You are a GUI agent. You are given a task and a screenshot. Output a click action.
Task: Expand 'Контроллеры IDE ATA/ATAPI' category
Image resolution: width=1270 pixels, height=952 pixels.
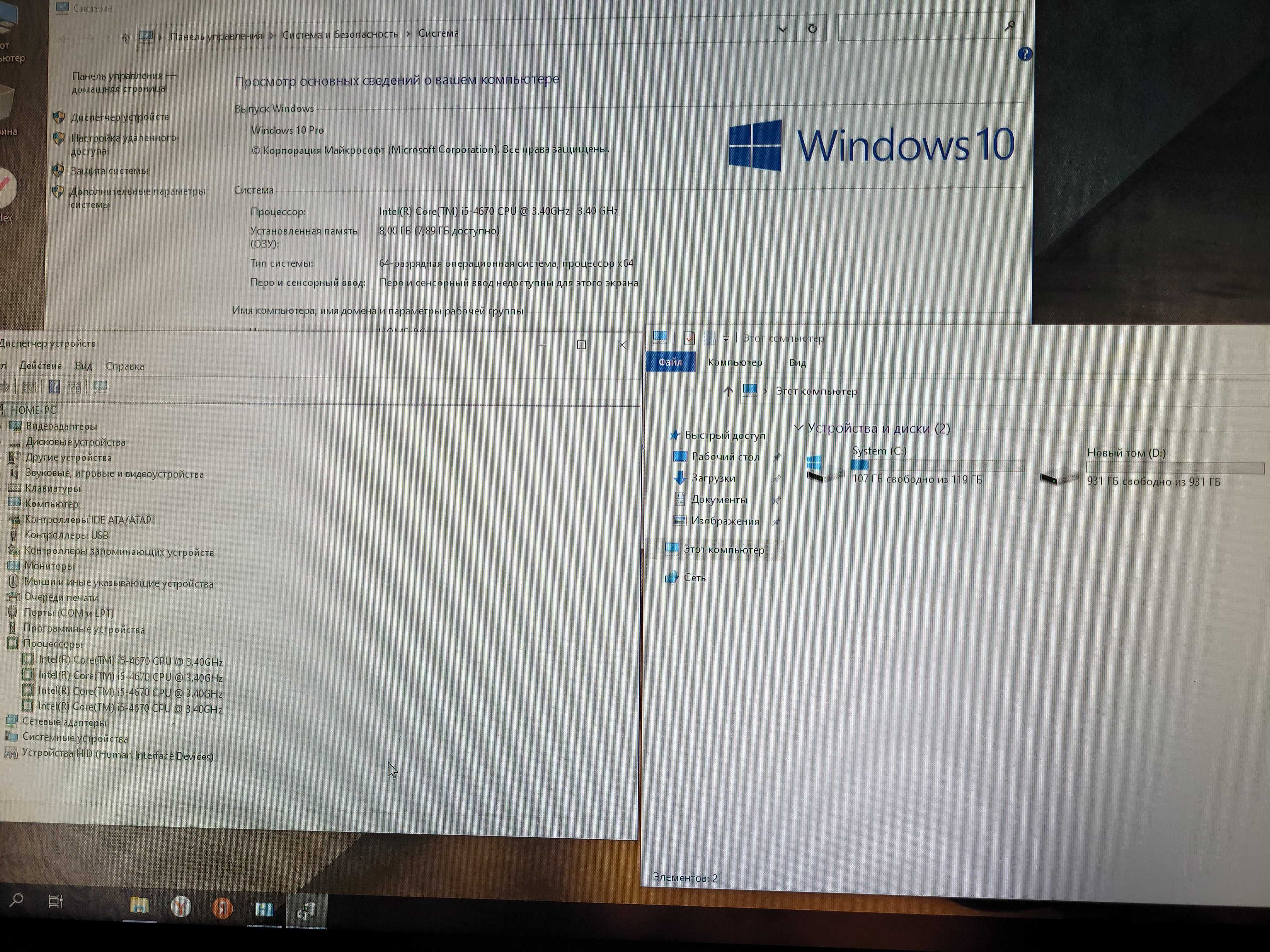coord(89,520)
